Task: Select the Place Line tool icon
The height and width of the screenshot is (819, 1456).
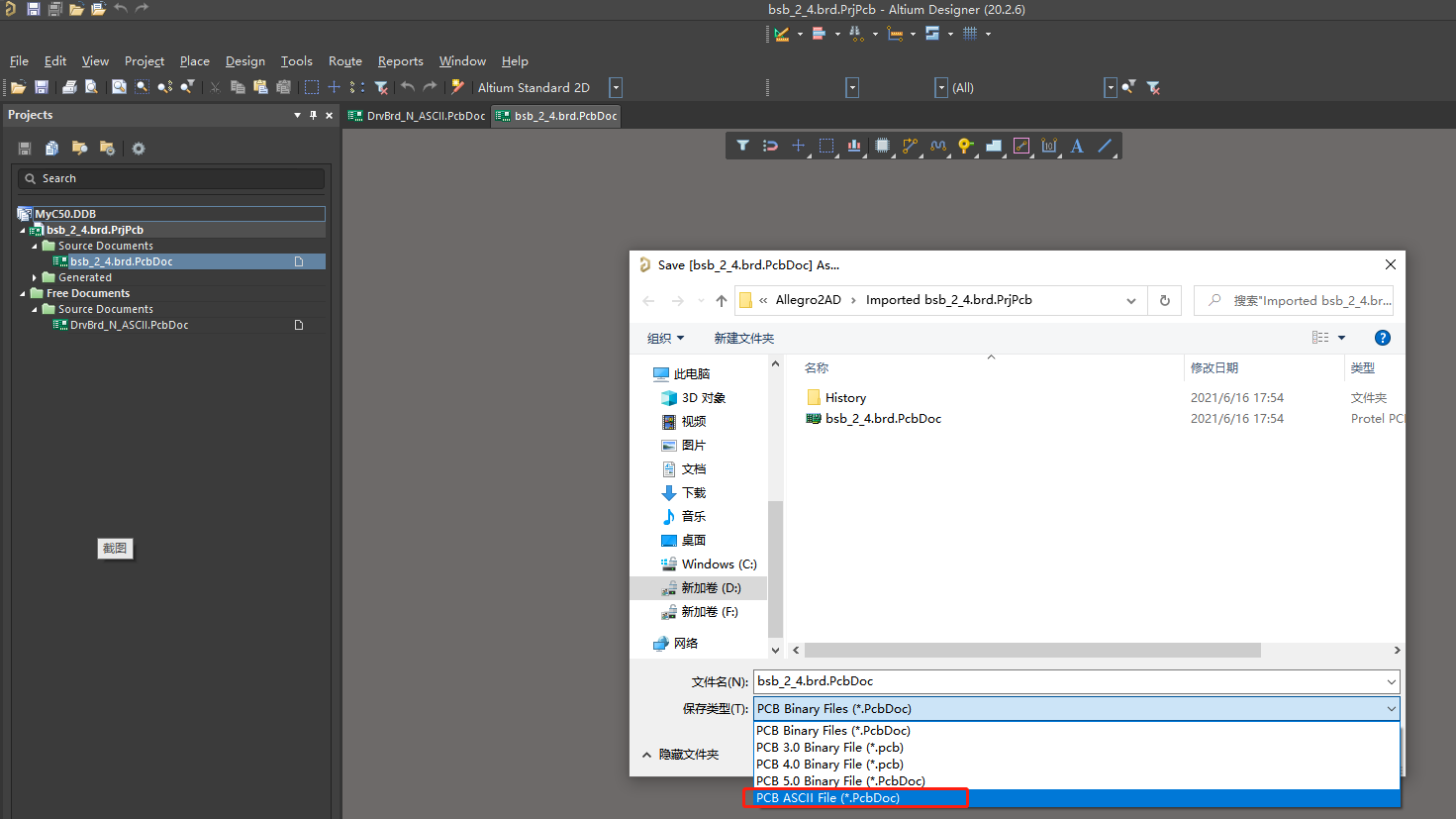Action: pyautogui.click(x=1105, y=146)
